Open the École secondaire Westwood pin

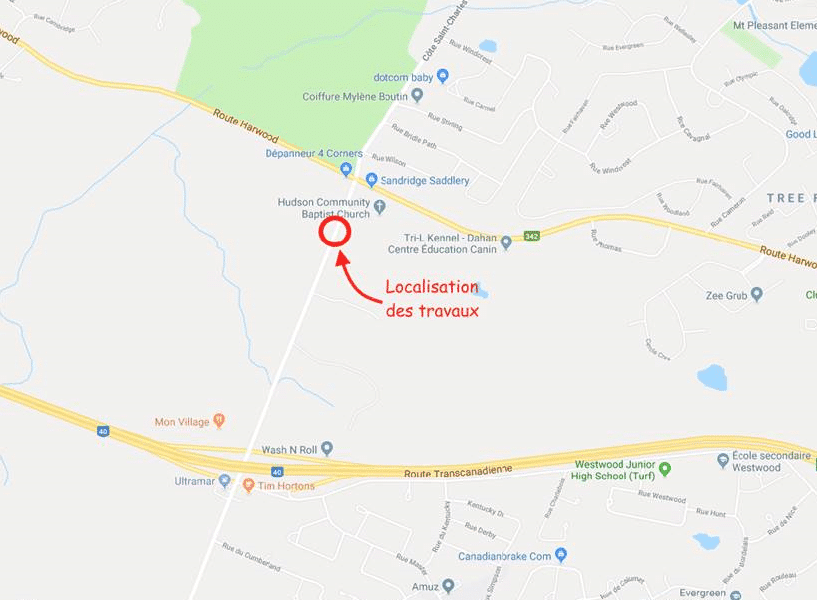[723, 460]
